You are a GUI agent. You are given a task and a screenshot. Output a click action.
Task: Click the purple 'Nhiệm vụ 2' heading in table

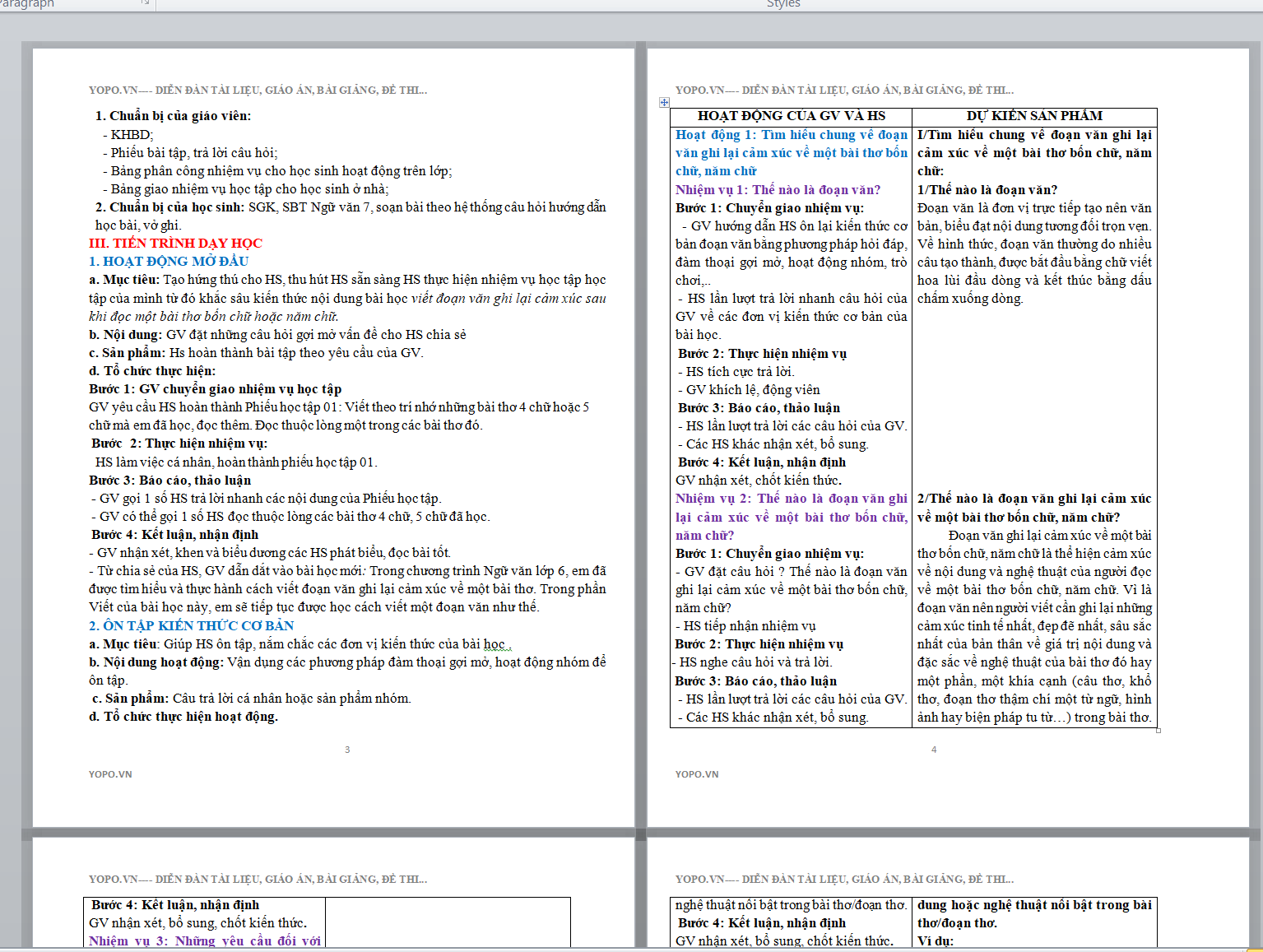click(x=791, y=499)
